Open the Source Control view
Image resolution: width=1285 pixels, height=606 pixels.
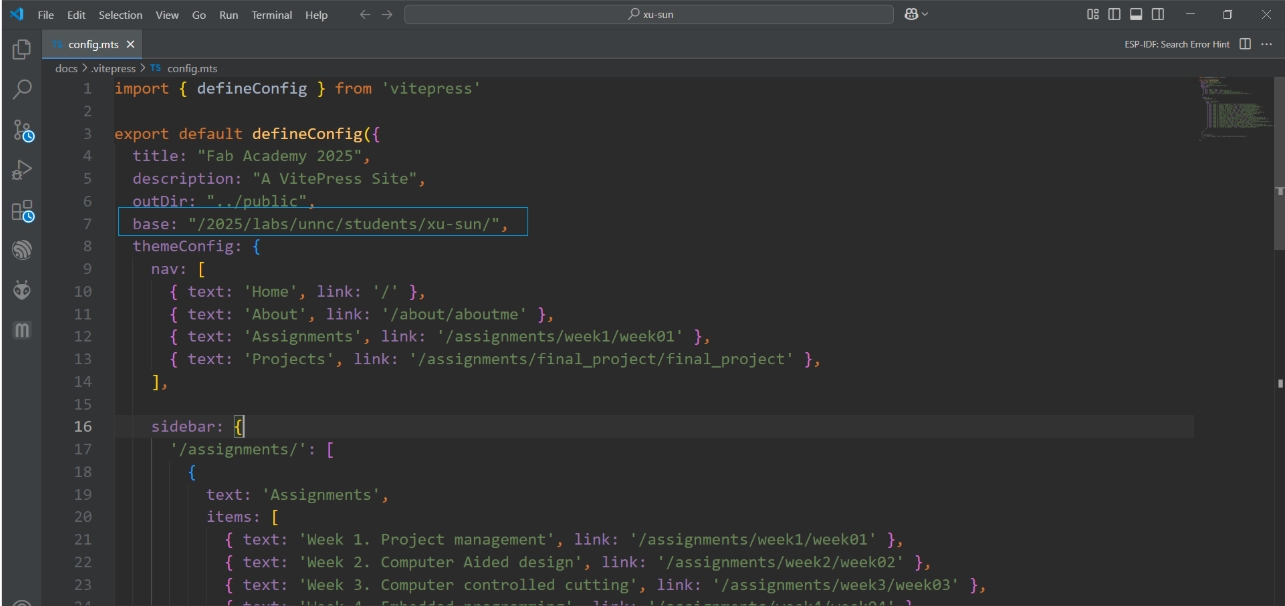[x=22, y=131]
